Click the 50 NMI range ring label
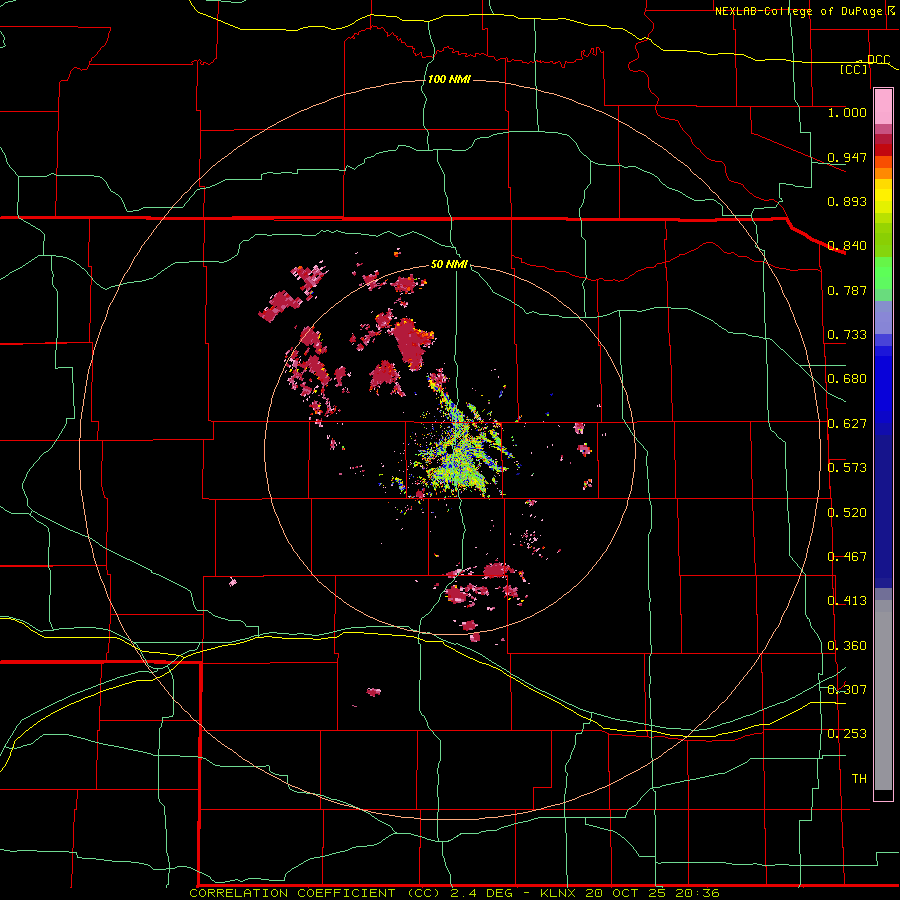The image size is (900, 900). 449,264
